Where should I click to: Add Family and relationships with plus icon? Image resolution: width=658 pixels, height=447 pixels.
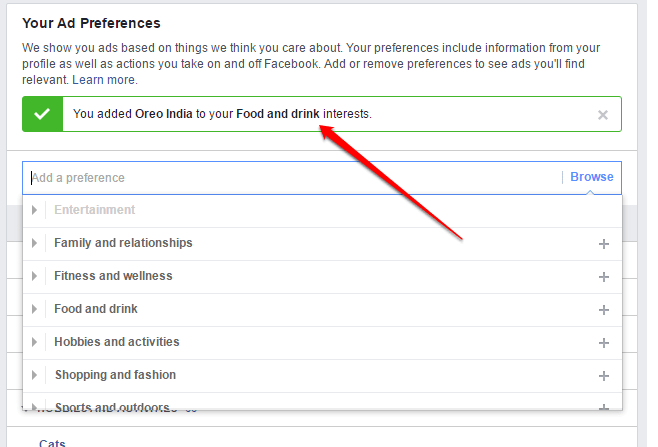[x=603, y=244]
